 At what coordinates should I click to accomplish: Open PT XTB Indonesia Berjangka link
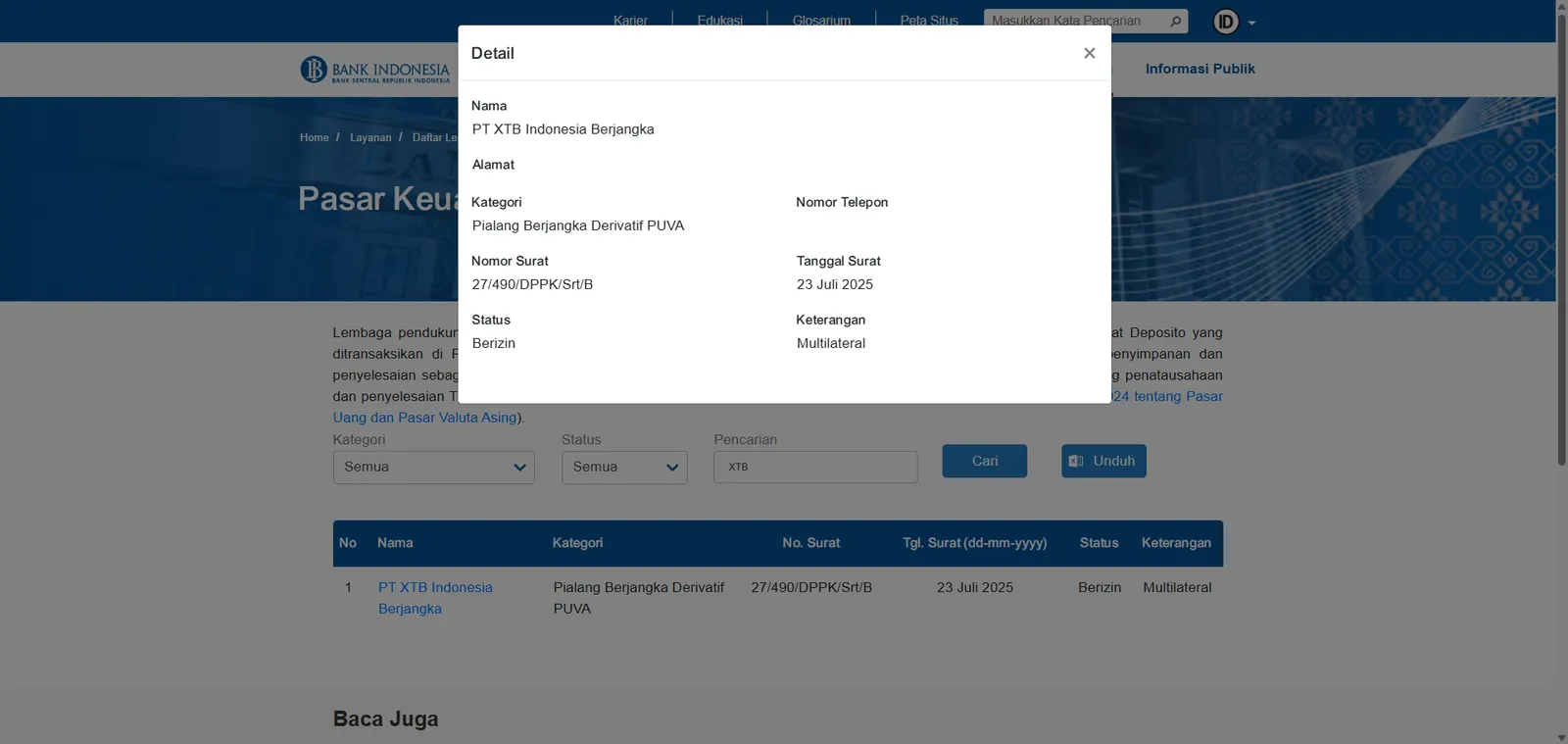pyautogui.click(x=435, y=598)
